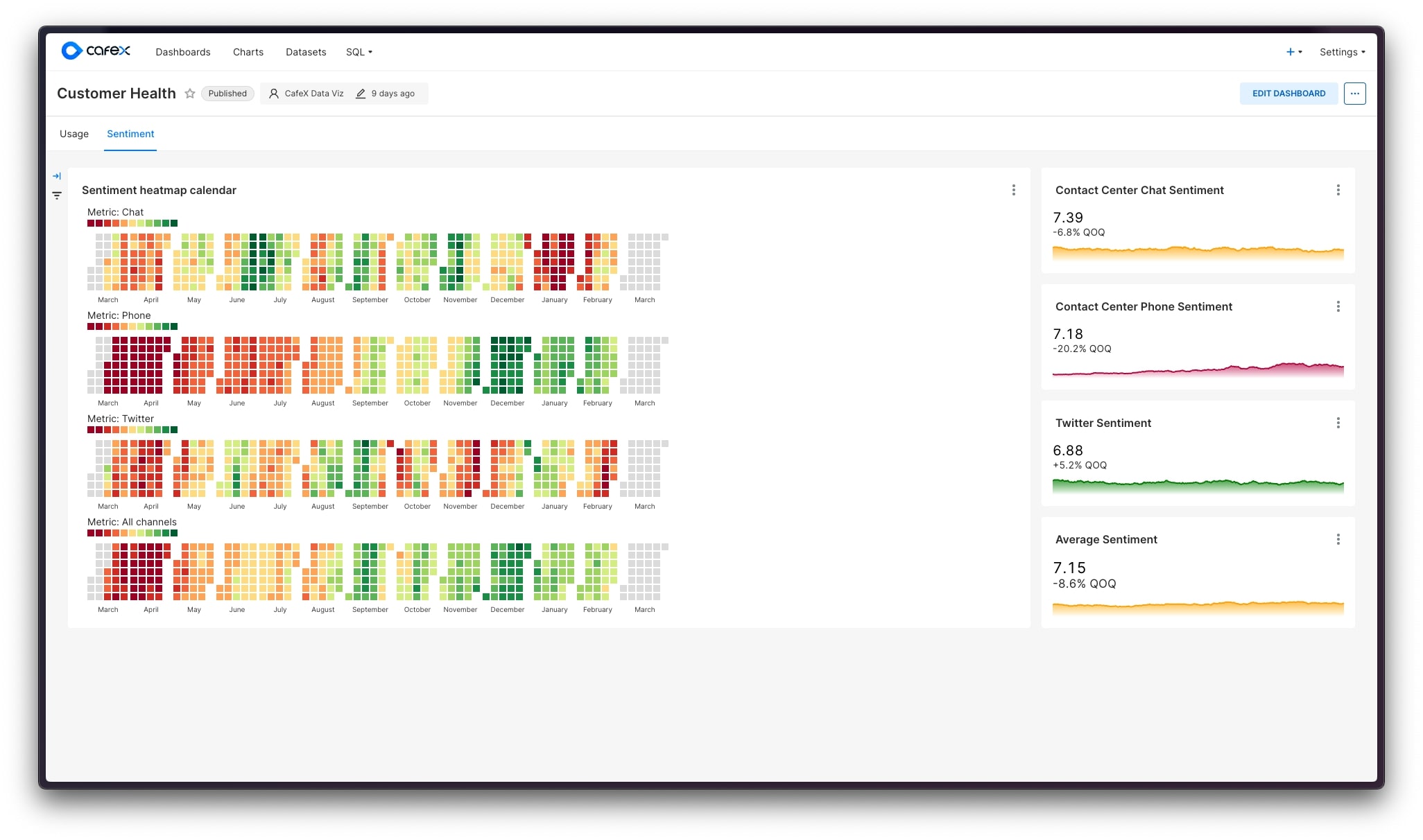Click the dashboard ellipsis more-actions button
Screen dimensions: 1423x840
1354,94
